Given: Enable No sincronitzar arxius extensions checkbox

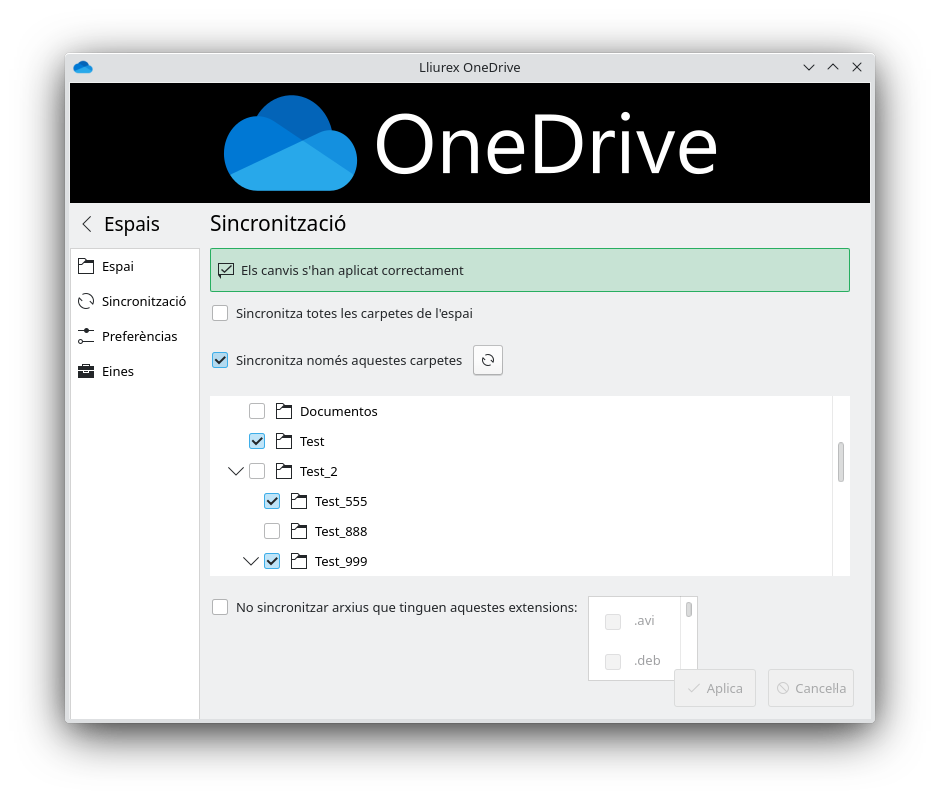Looking at the screenshot, I should [x=220, y=606].
